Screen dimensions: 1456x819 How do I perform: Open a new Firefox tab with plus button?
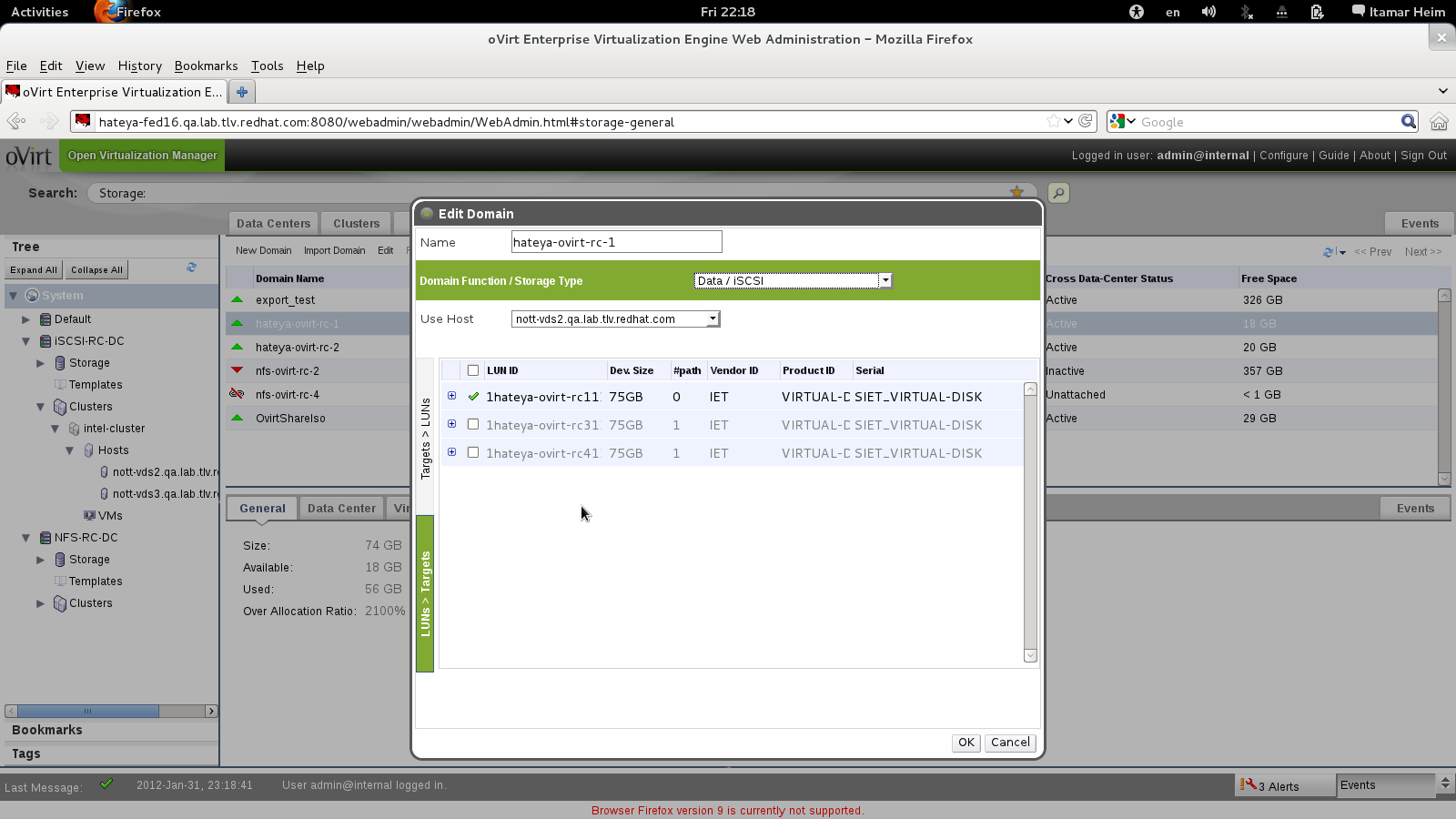point(242,92)
